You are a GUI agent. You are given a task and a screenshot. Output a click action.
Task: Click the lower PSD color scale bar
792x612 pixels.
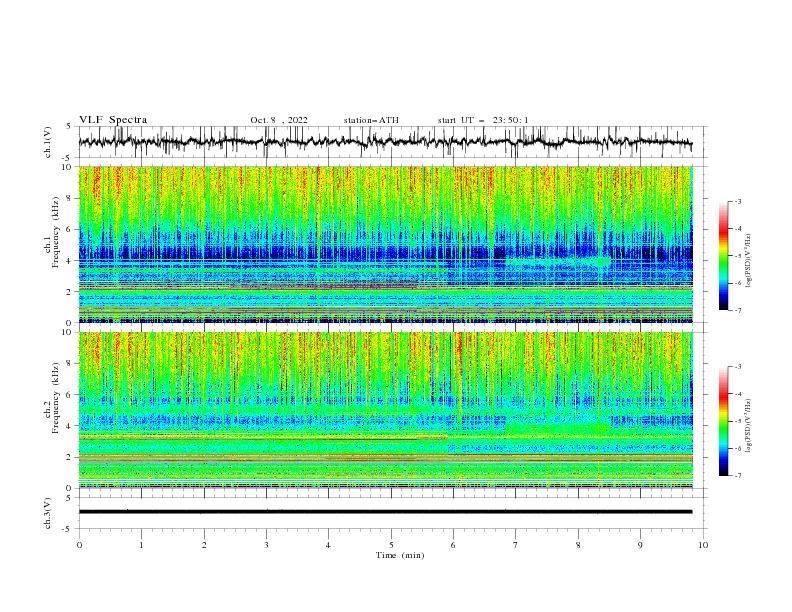(x=723, y=421)
